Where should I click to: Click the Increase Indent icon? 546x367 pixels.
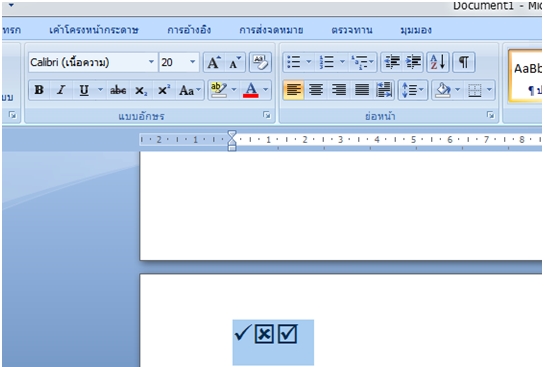413,62
